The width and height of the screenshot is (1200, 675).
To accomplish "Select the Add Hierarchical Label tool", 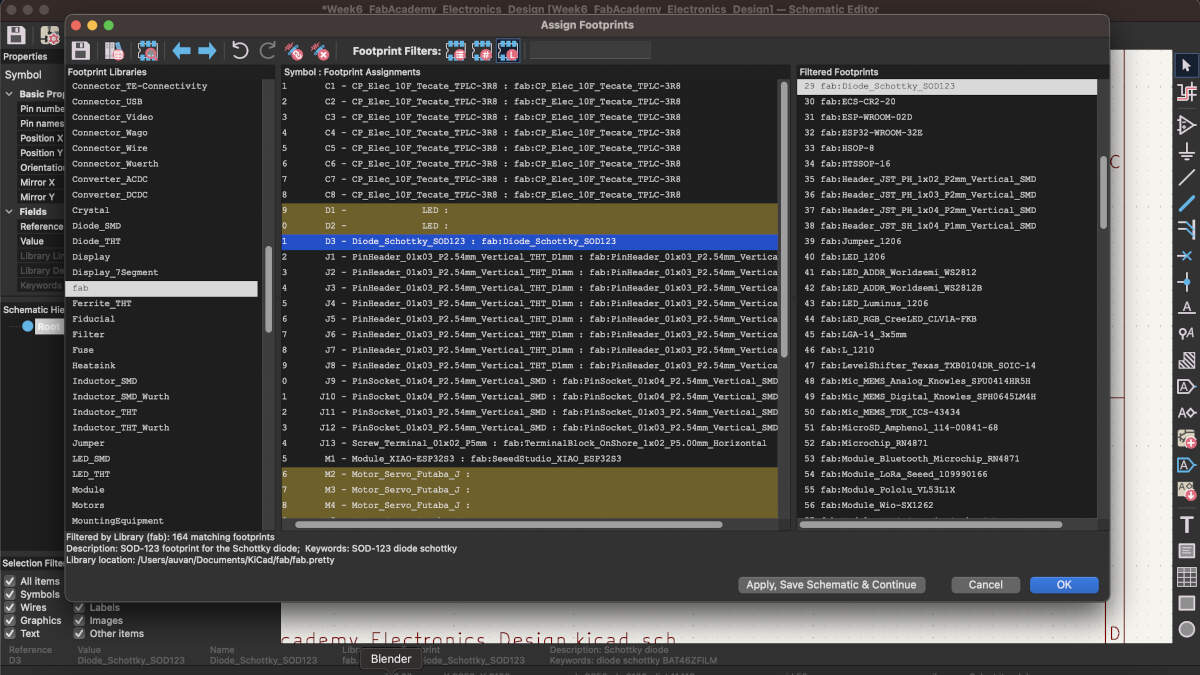I will pos(1187,412).
